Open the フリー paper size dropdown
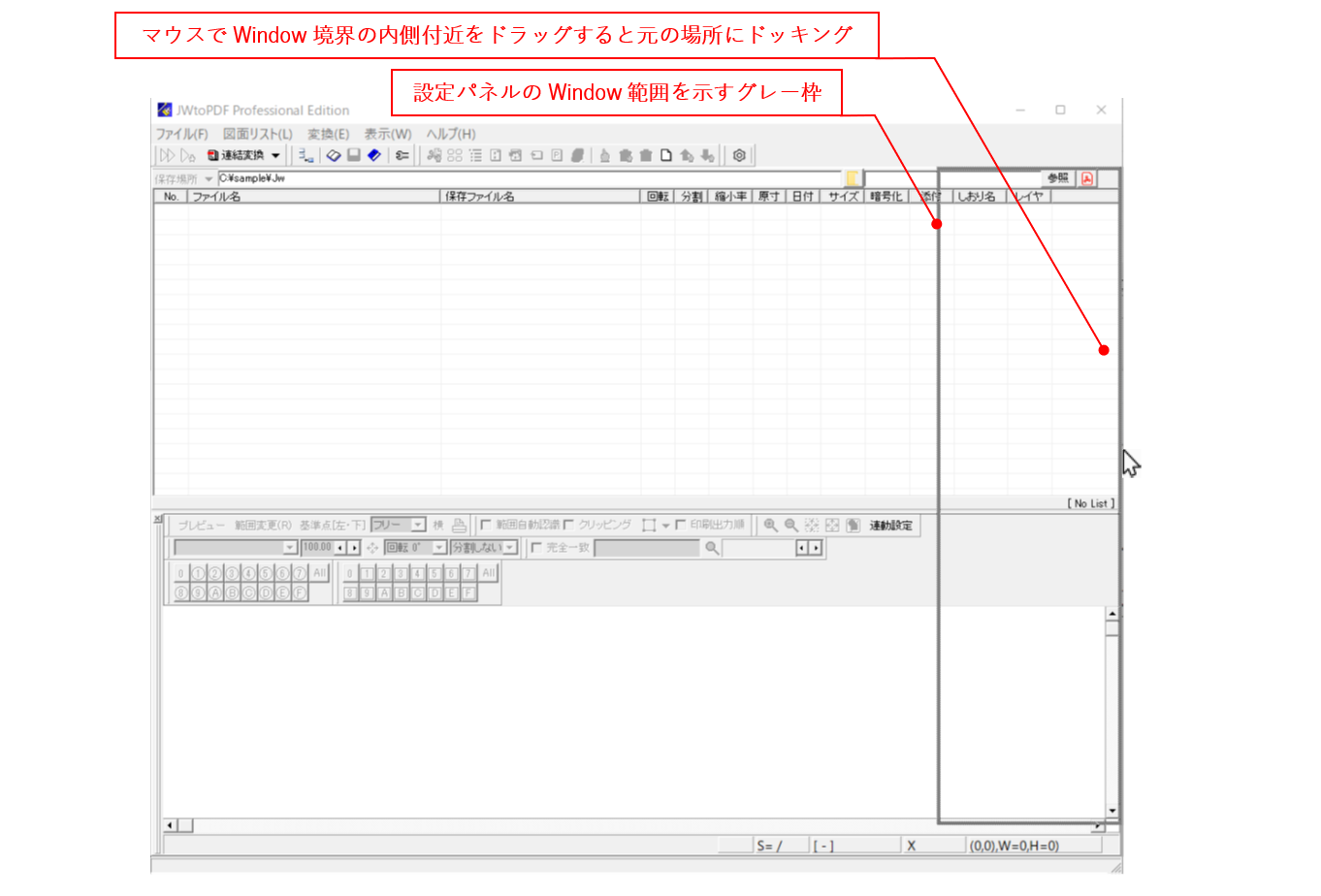Viewport: 1321px width, 896px height. click(x=418, y=525)
